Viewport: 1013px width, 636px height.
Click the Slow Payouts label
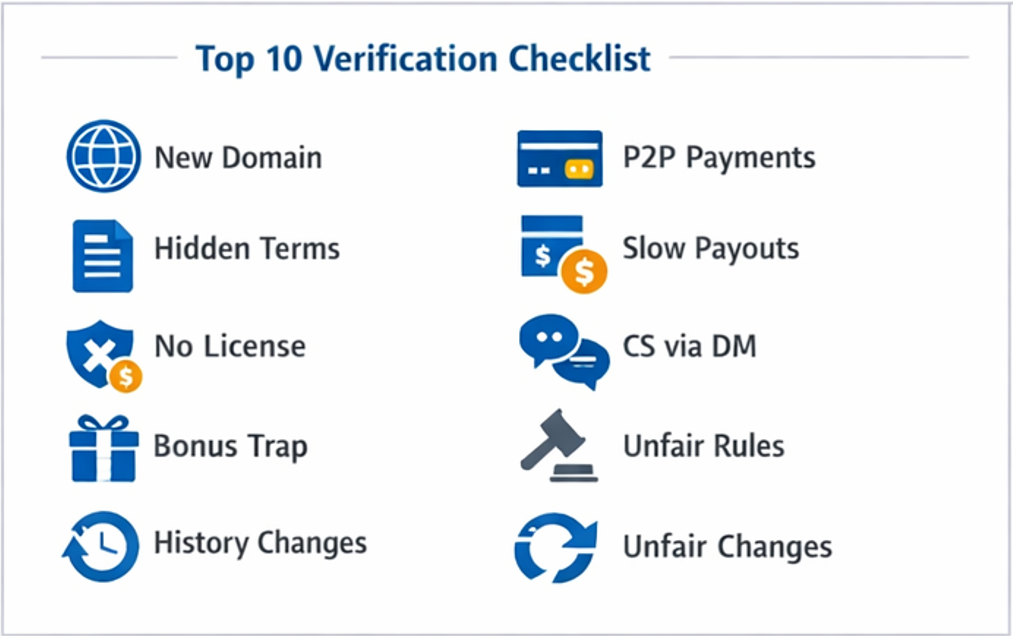pyautogui.click(x=711, y=248)
